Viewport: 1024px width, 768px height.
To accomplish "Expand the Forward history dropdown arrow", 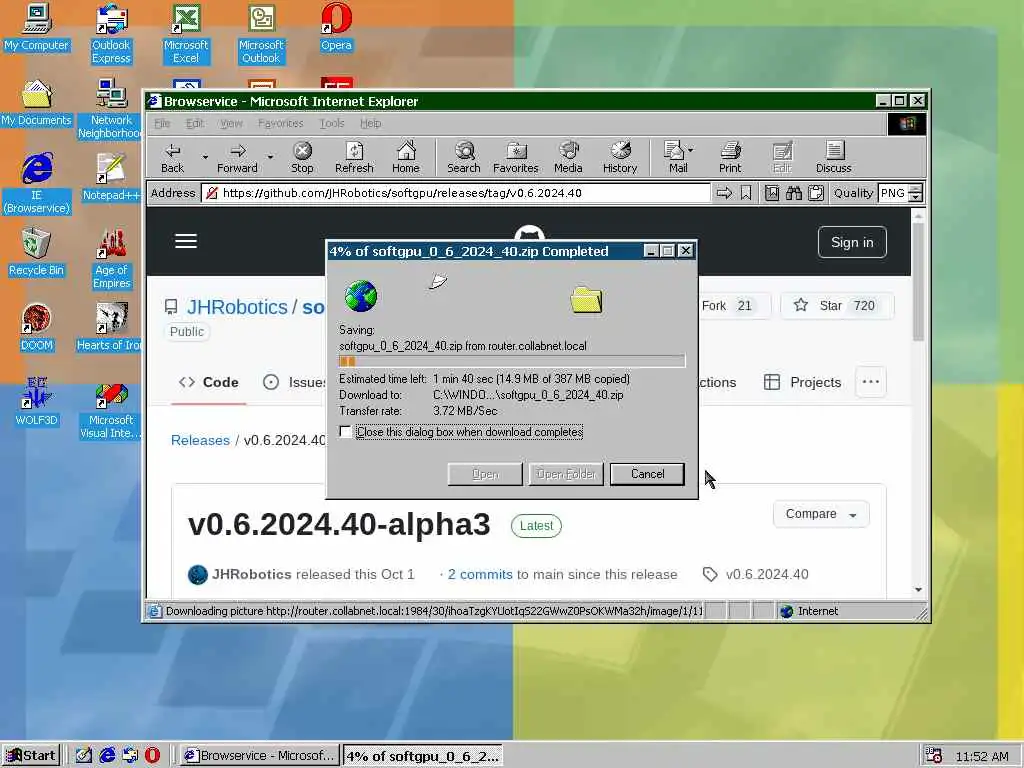I will click(x=270, y=157).
